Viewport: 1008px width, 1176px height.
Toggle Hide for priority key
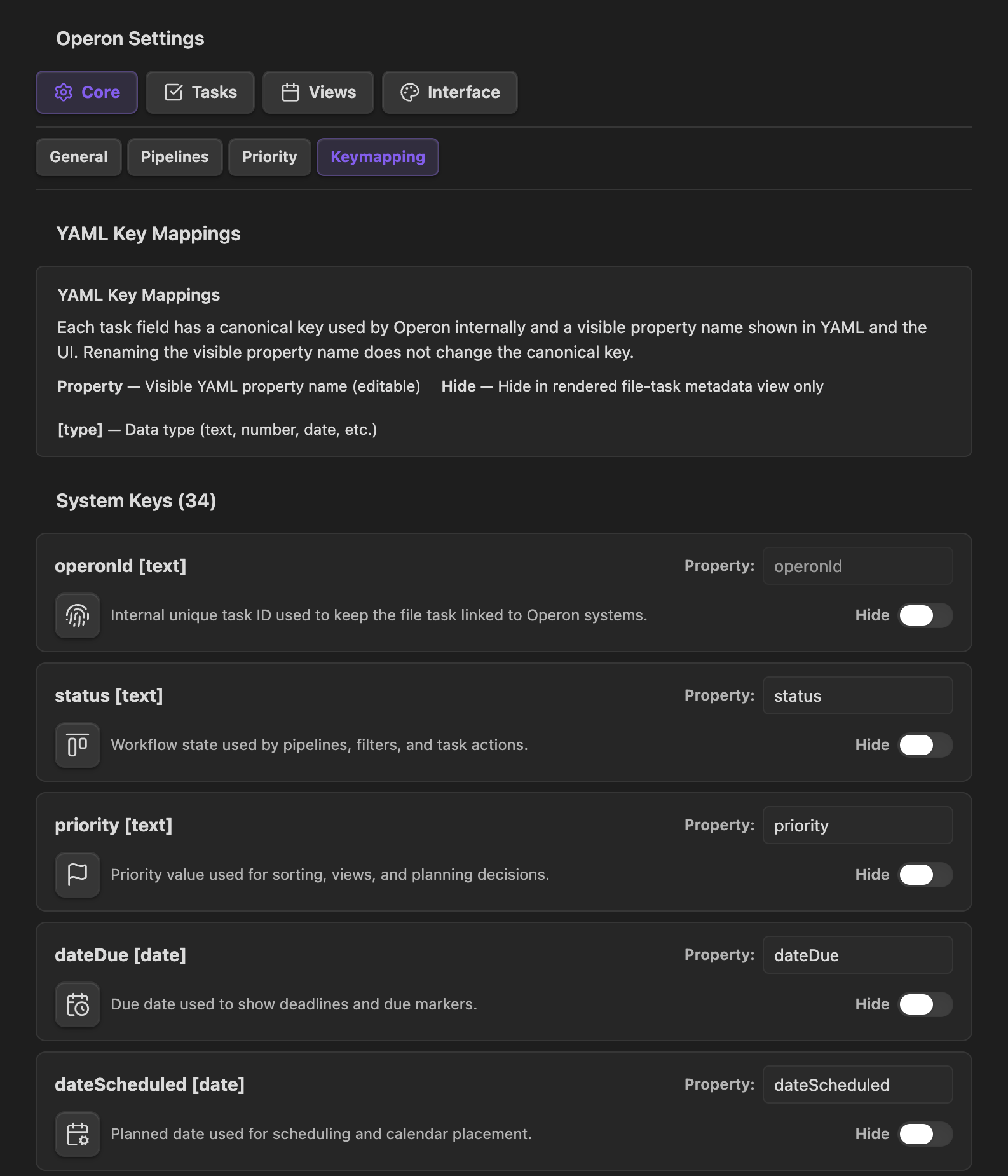(x=925, y=875)
